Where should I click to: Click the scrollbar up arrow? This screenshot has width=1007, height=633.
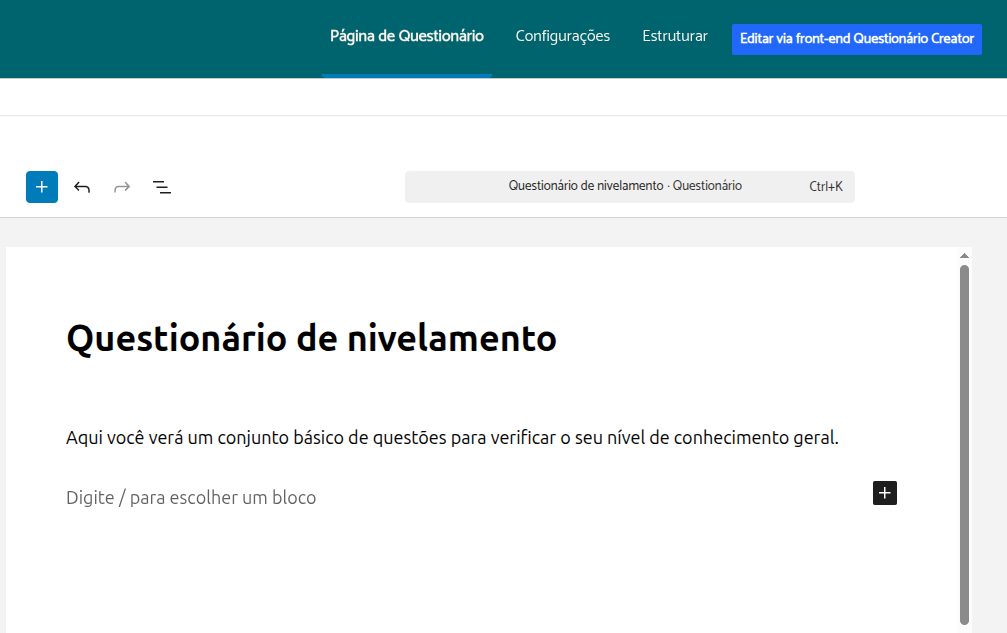964,254
